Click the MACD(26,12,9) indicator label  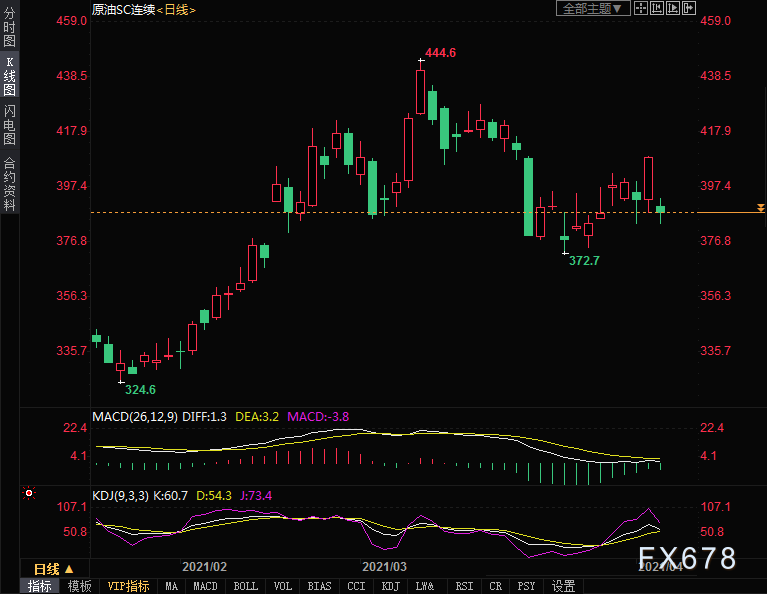[x=135, y=416]
